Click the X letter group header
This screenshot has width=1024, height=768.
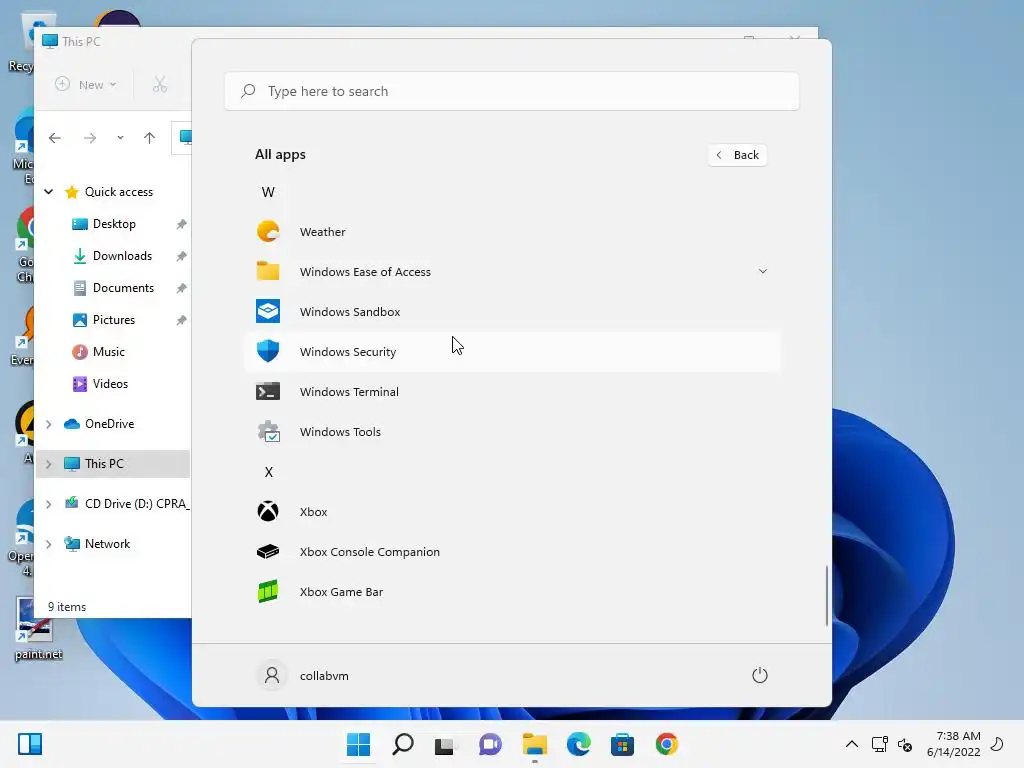268,472
